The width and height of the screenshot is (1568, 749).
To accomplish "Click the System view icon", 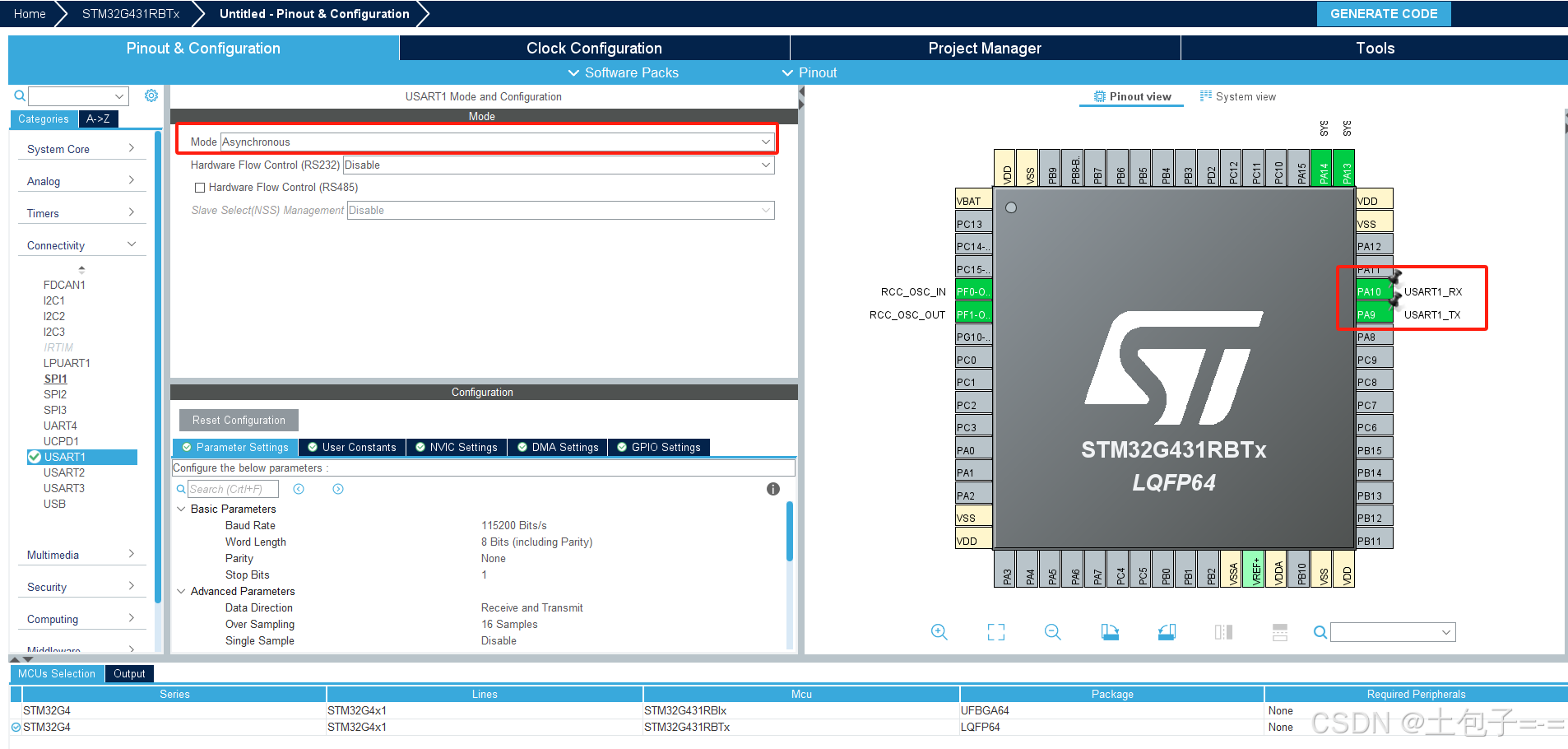I will pos(1206,96).
